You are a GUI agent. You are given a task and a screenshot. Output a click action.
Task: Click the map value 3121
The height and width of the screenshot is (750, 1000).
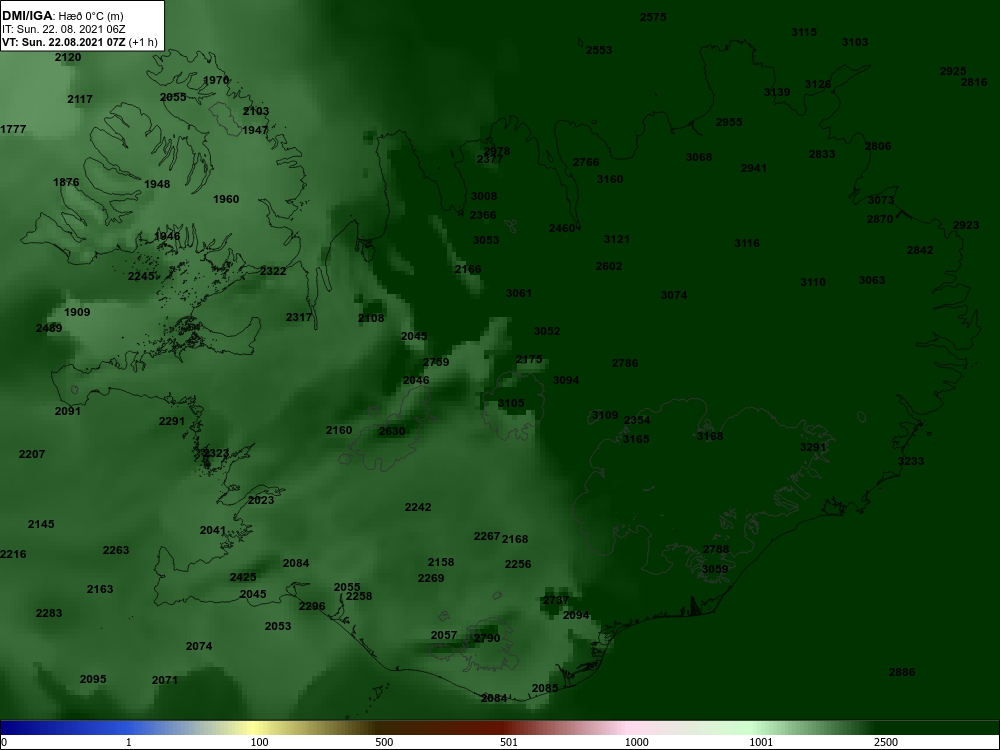click(617, 239)
